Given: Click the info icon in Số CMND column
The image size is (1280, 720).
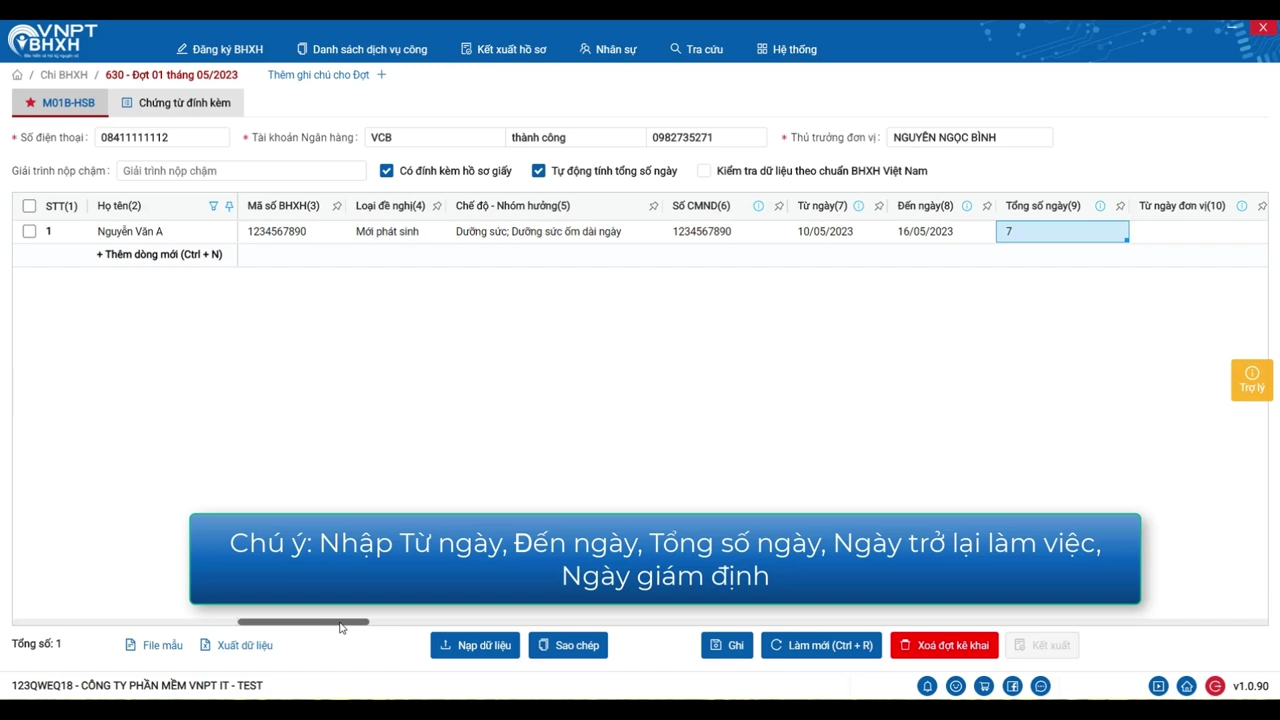Looking at the screenshot, I should click(758, 206).
